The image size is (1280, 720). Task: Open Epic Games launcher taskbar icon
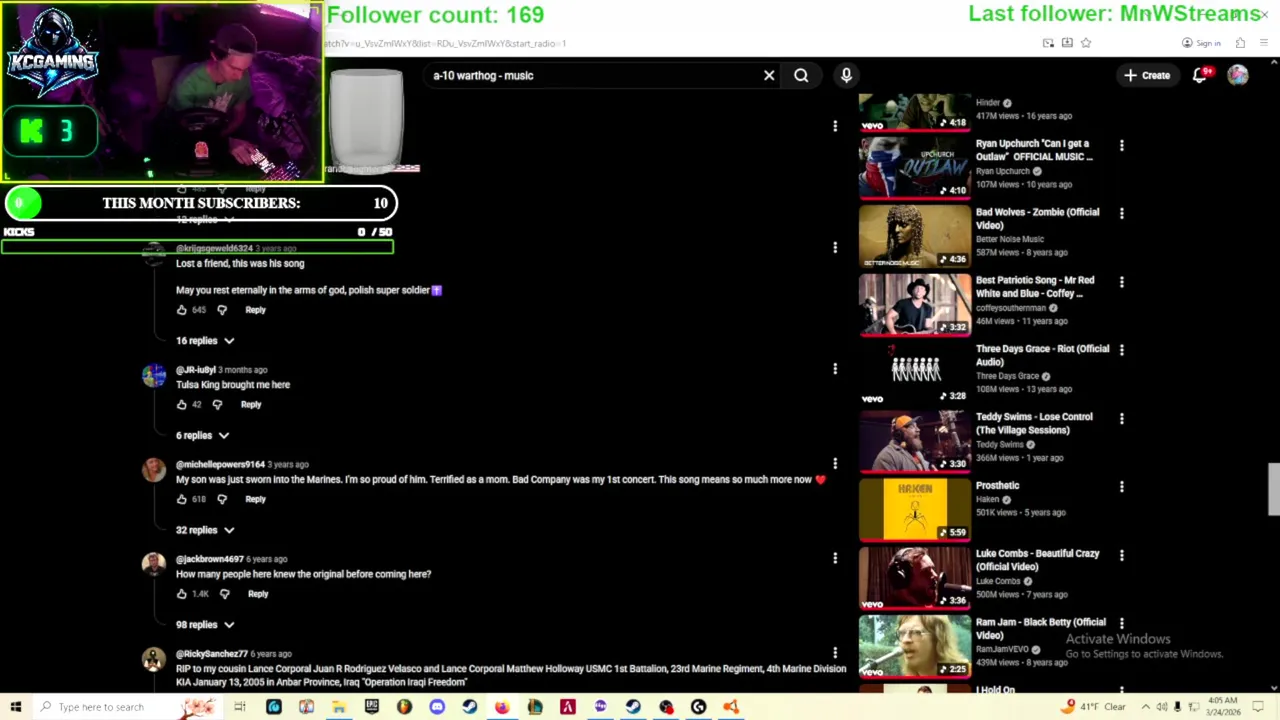[371, 707]
